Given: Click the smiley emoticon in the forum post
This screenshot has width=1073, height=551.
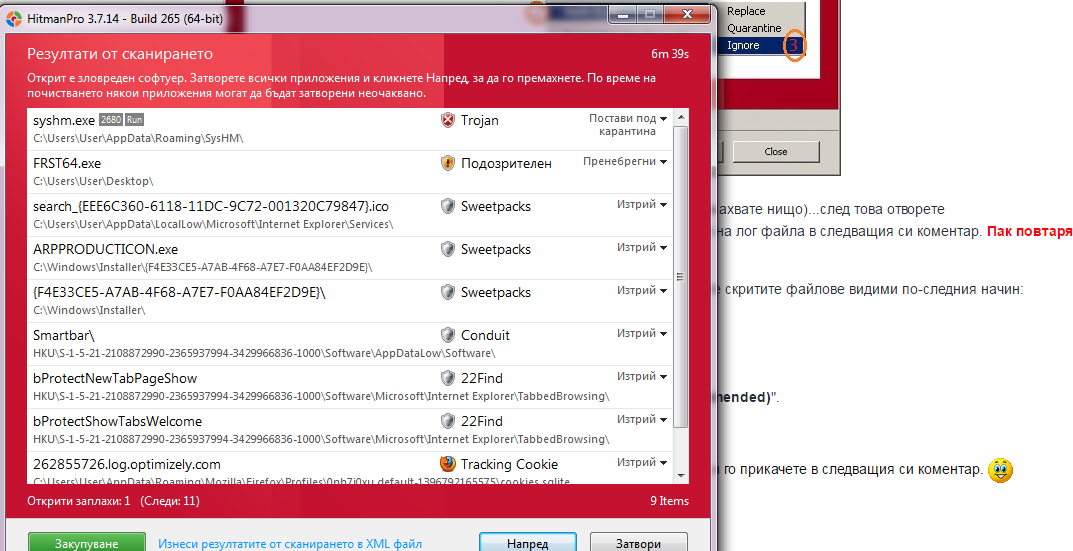Looking at the screenshot, I should (1000, 470).
